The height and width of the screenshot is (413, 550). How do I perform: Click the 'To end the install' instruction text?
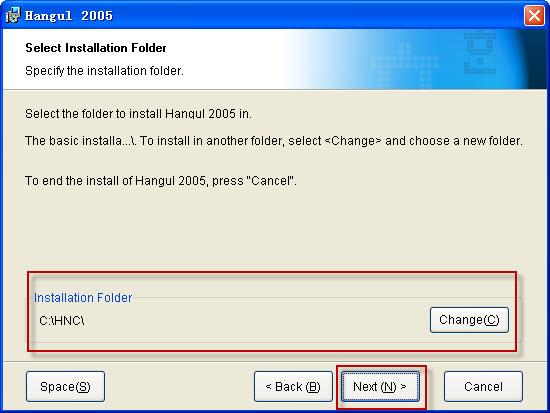(161, 181)
